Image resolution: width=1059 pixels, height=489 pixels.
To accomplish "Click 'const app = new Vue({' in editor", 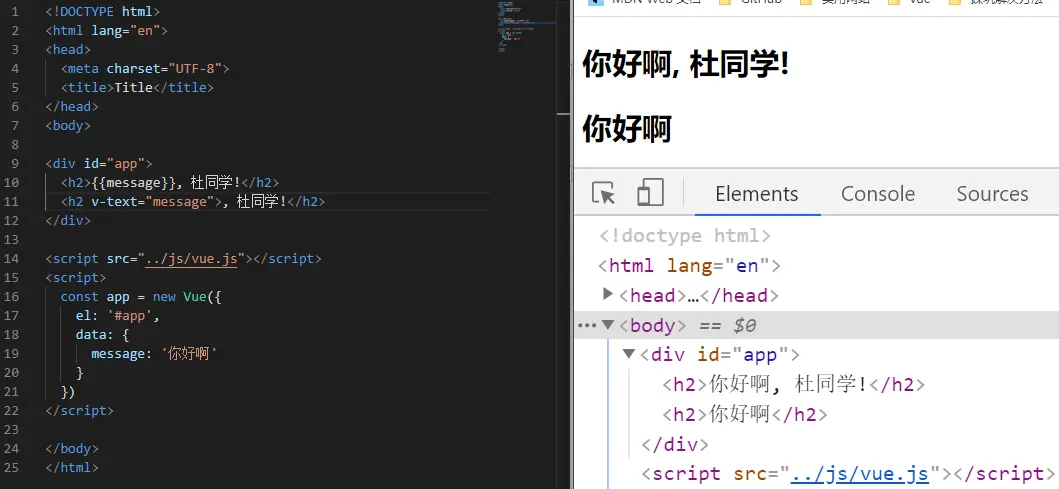I will point(140,297).
